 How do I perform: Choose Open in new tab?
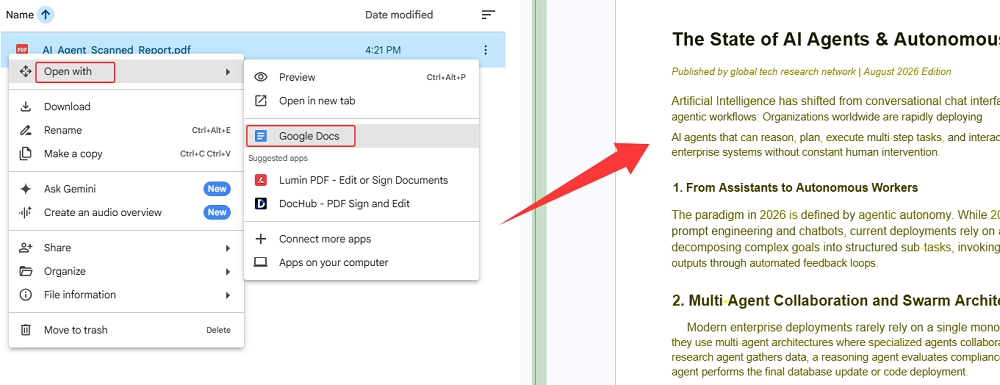(x=362, y=101)
